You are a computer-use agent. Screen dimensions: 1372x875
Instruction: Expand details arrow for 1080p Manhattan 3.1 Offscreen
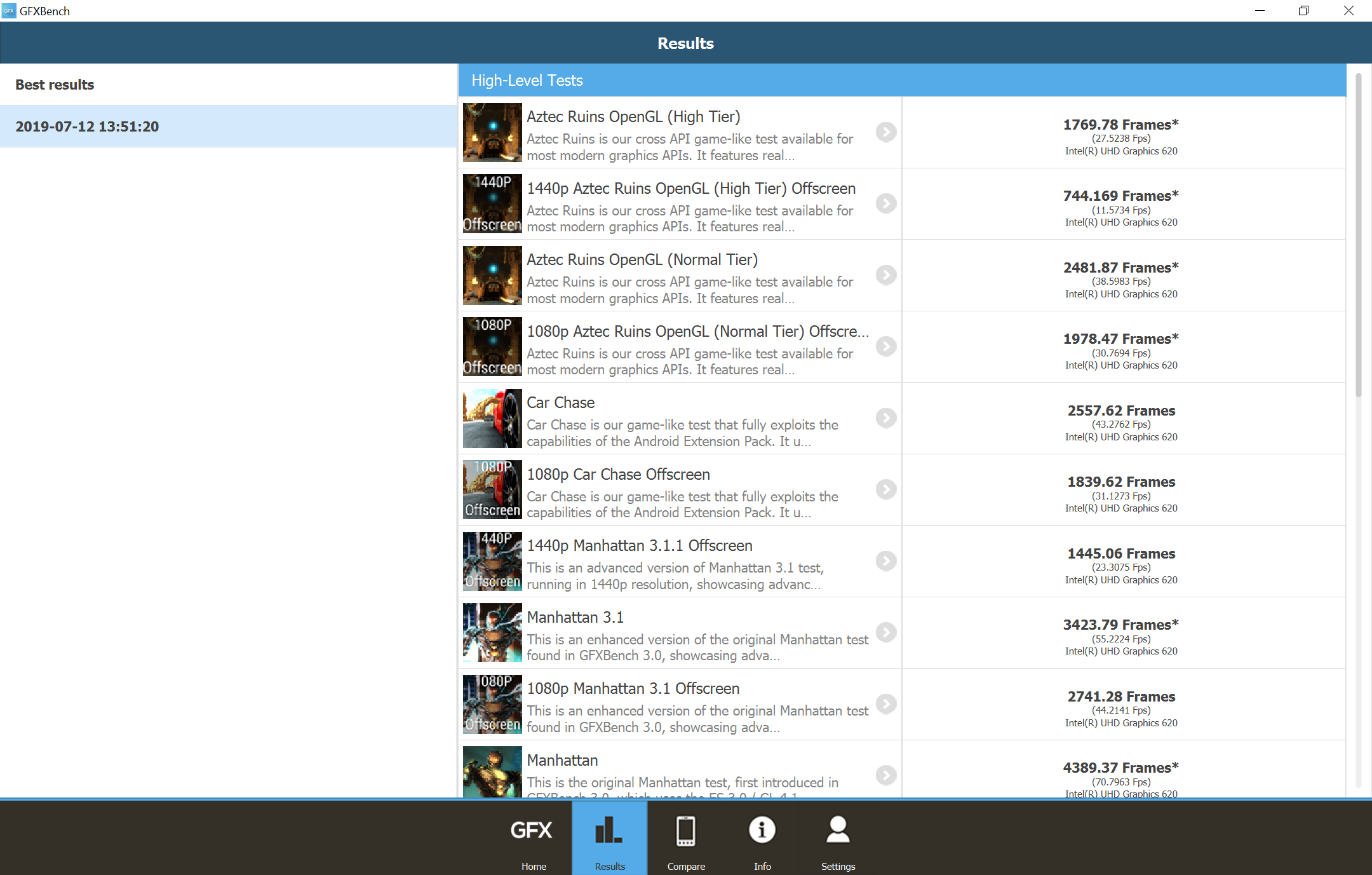[886, 704]
